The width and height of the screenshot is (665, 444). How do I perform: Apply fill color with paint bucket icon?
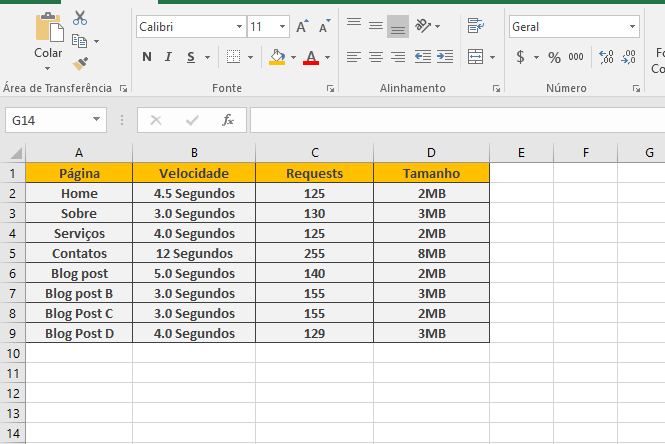point(277,57)
